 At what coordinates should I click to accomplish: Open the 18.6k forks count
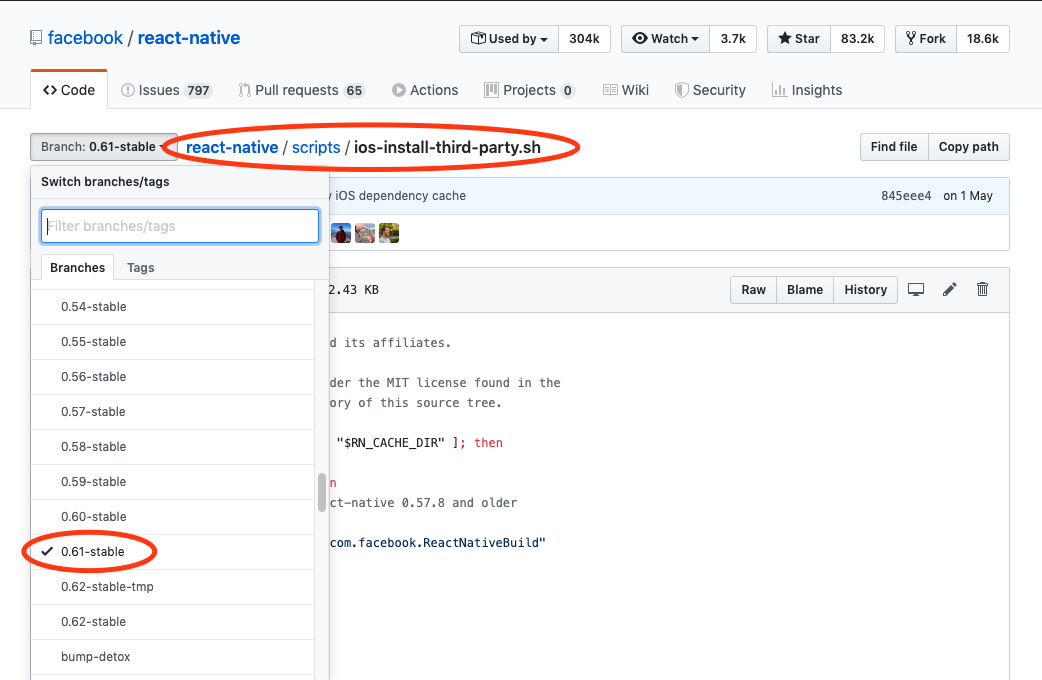[x=982, y=39]
